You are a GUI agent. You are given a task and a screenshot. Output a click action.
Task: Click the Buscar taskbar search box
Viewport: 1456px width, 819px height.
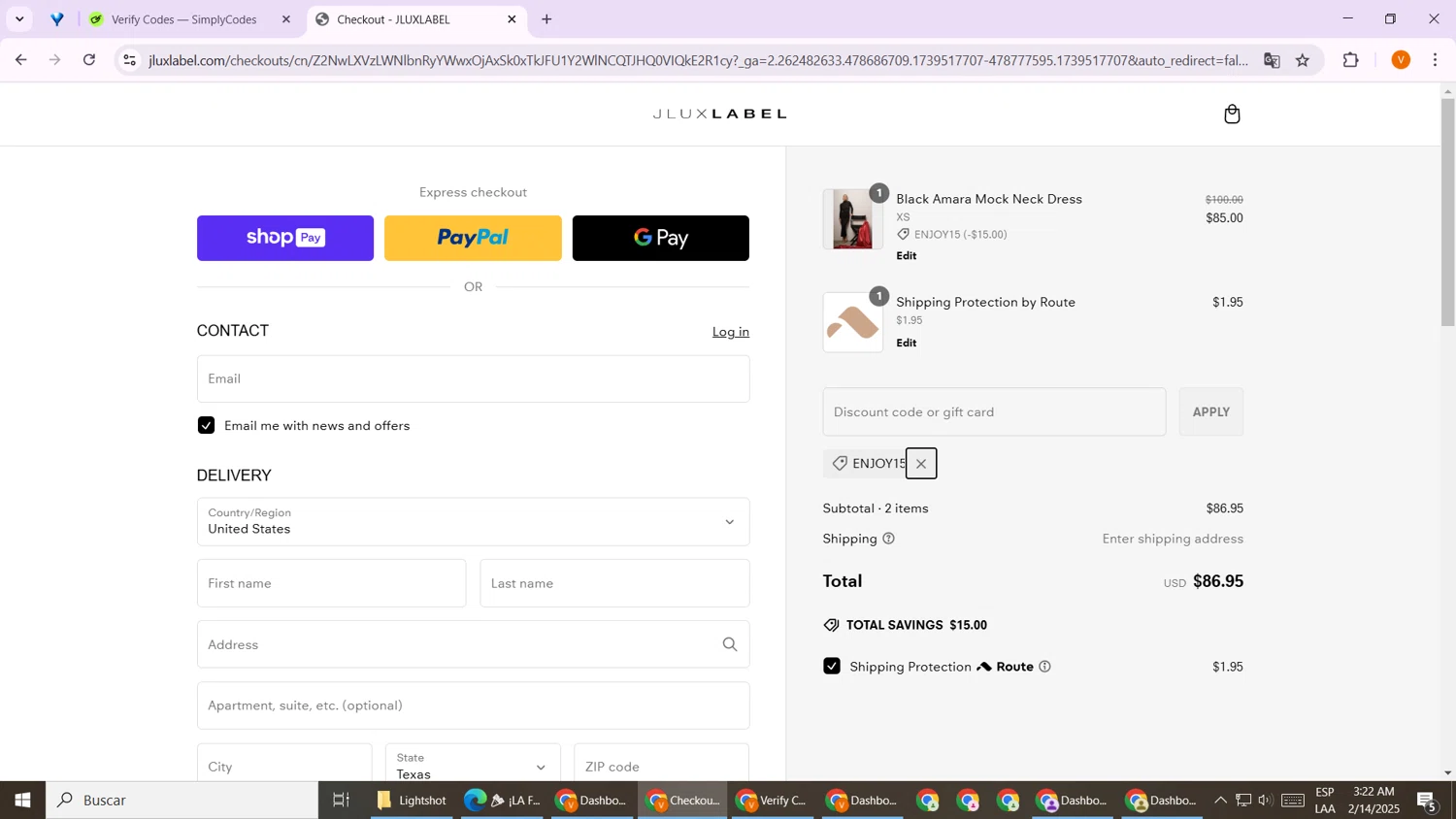point(182,801)
